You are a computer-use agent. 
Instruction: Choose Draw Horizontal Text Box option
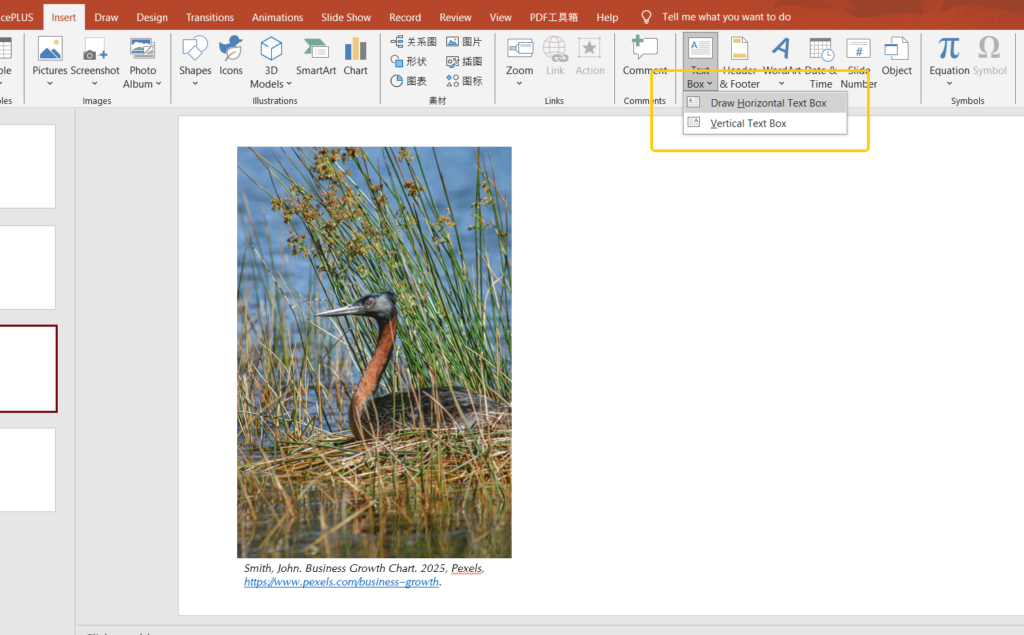coord(767,103)
